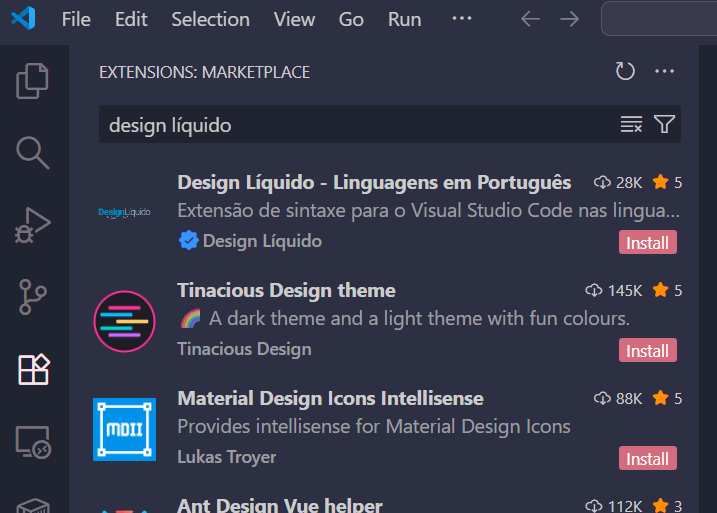This screenshot has height=513, width=717.
Task: Click the Design Líquido logo thumbnail
Action: click(x=124, y=212)
